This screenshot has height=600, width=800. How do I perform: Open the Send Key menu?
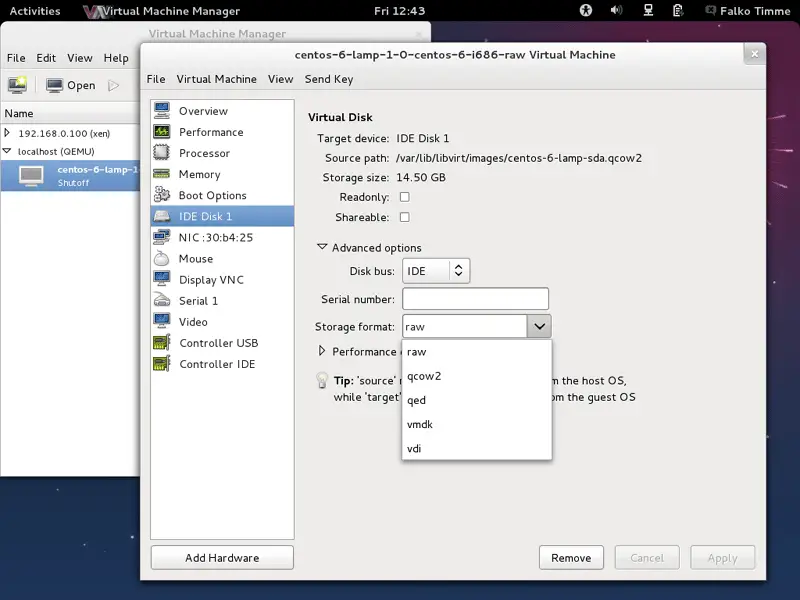coord(329,79)
